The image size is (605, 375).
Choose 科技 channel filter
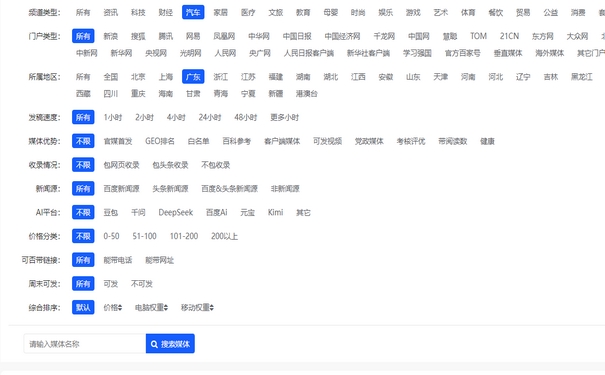point(138,12)
